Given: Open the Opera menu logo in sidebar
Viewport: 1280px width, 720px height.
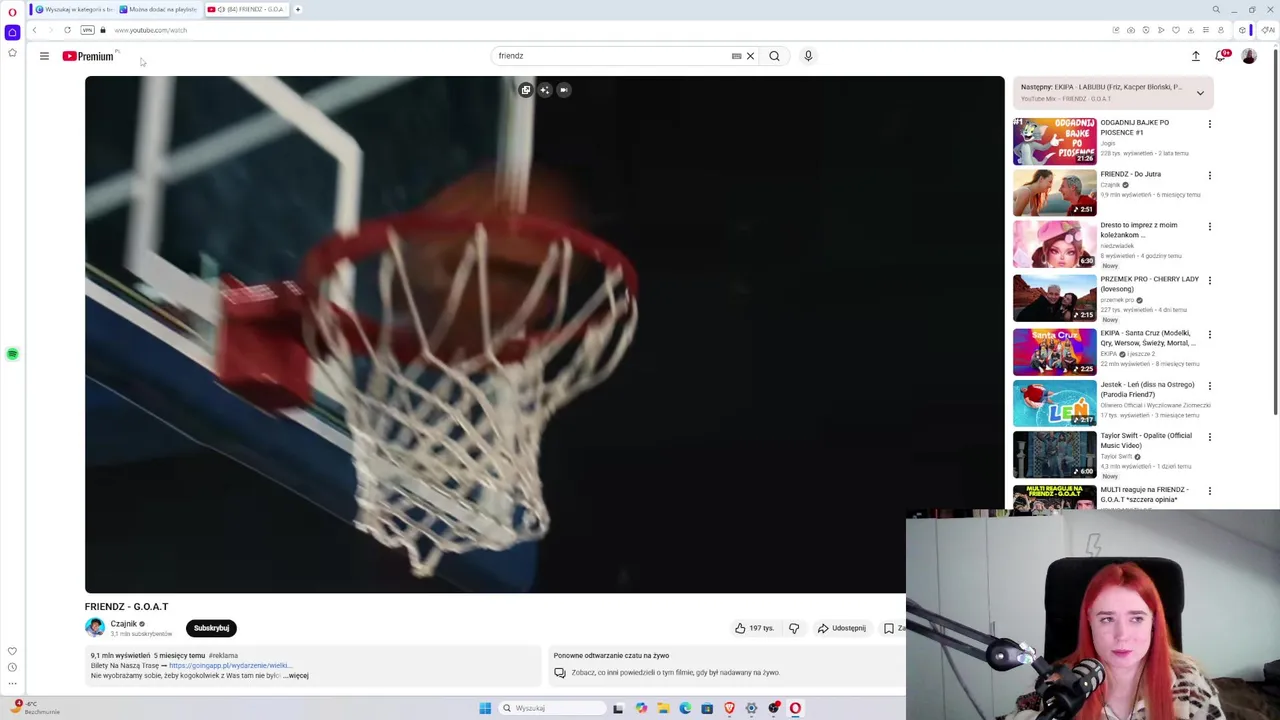Looking at the screenshot, I should click(12, 12).
